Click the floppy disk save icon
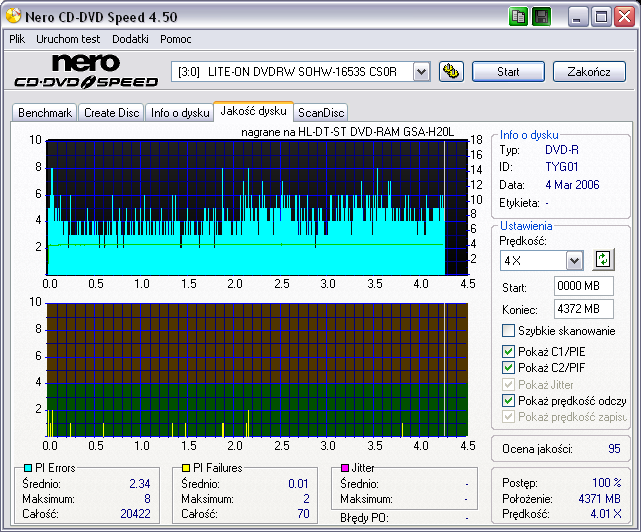The width and height of the screenshot is (641, 532). pos(540,17)
